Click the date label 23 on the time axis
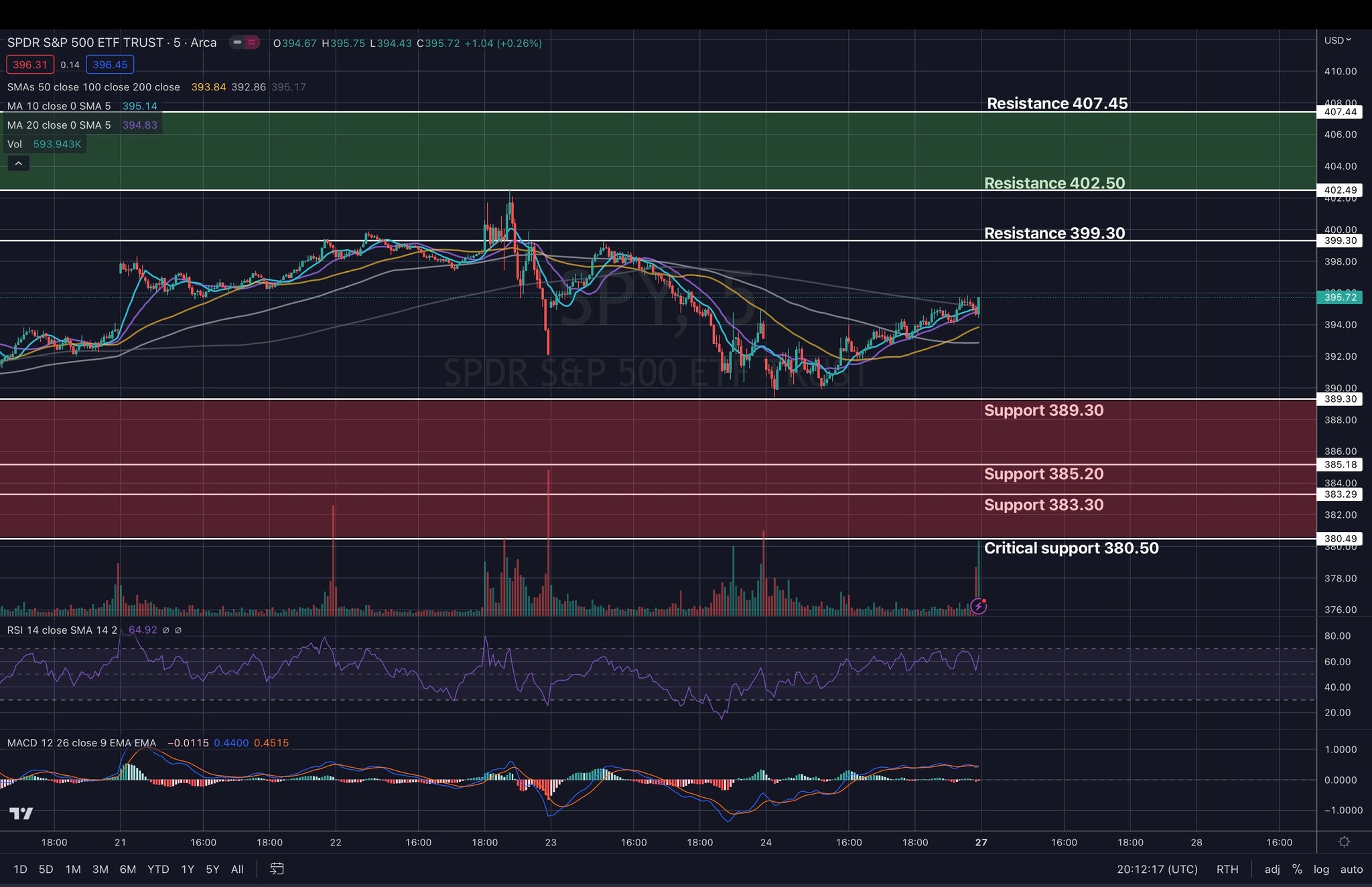The width and height of the screenshot is (1372, 887). [x=551, y=842]
